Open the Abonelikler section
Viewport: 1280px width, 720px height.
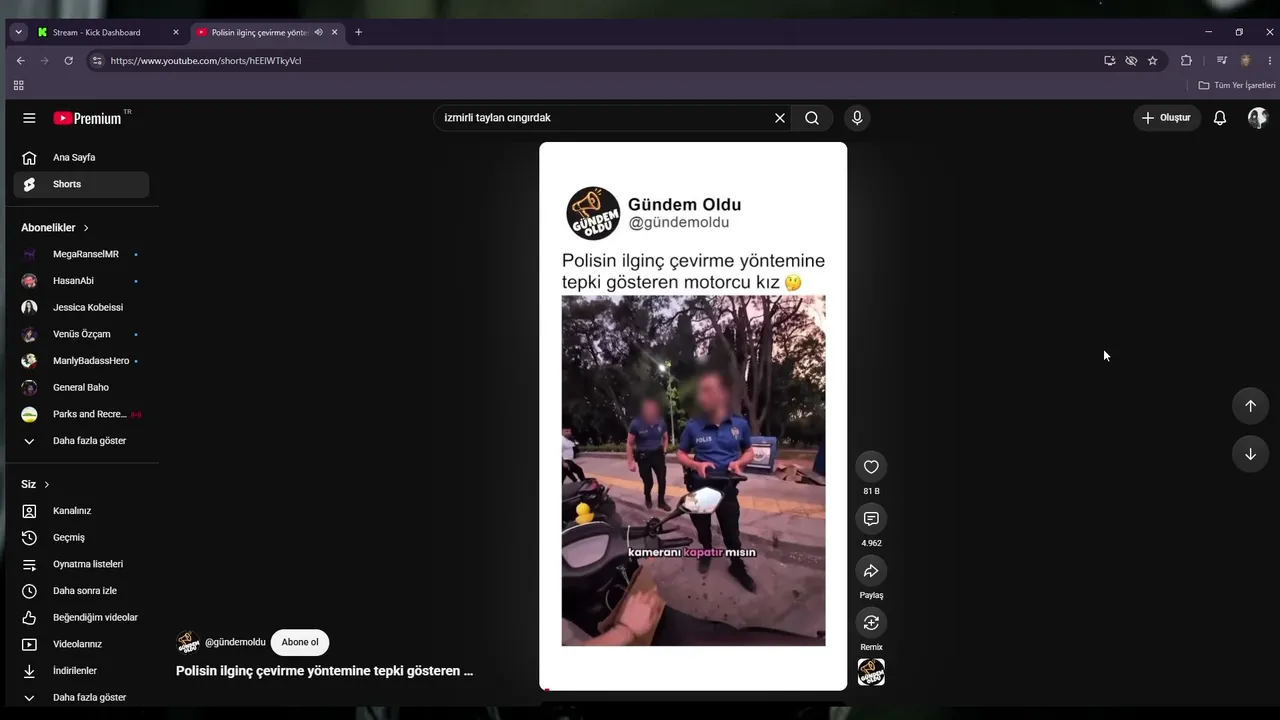pyautogui.click(x=55, y=228)
